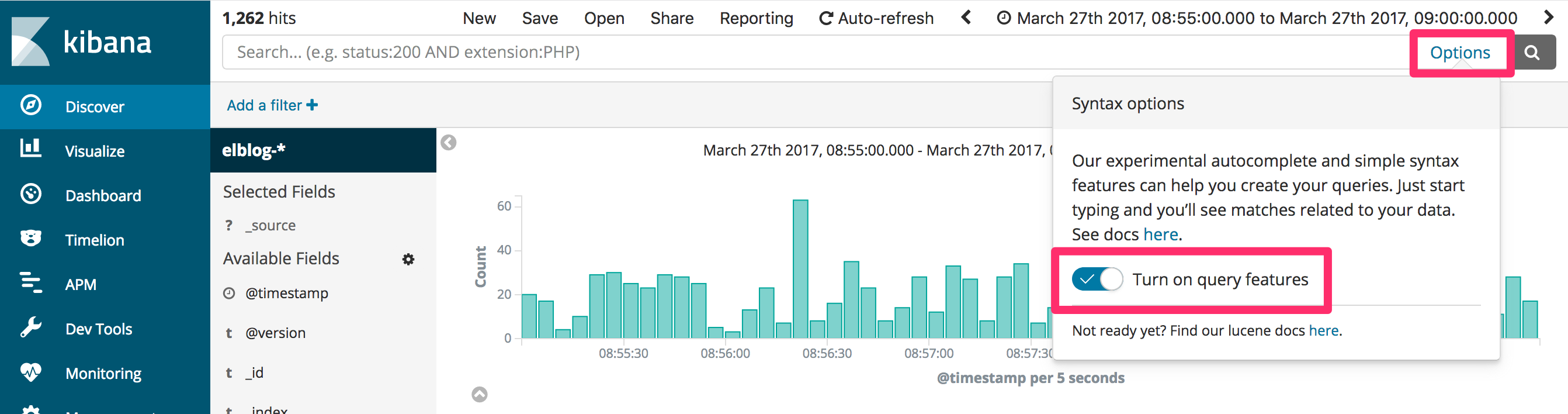Click the @version field name
This screenshot has height=414, width=1568.
point(276,333)
